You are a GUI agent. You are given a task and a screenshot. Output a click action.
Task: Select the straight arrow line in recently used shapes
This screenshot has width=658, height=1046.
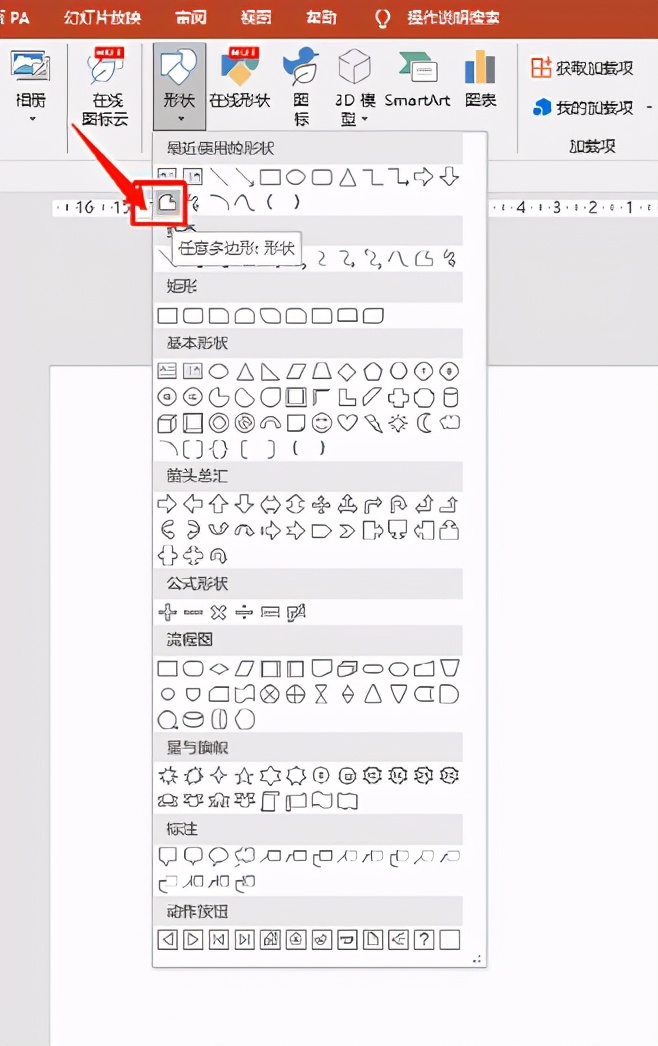click(x=244, y=177)
